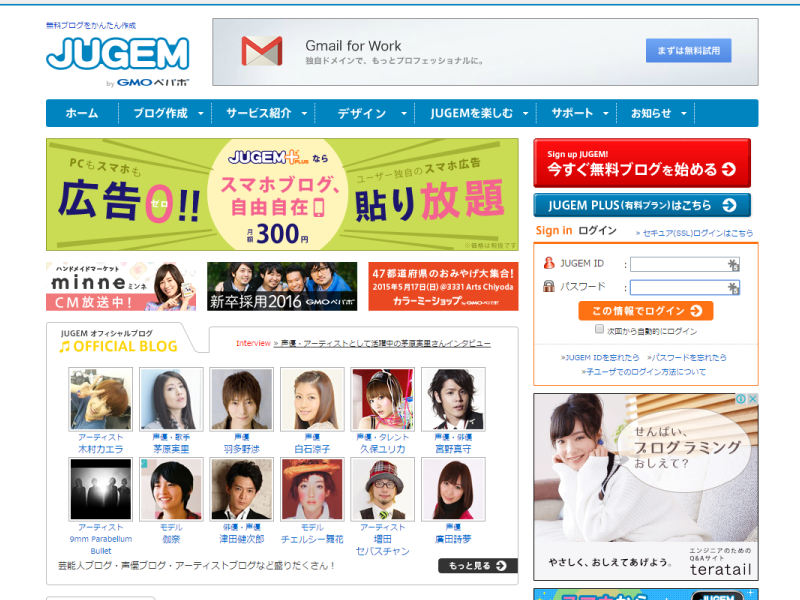Click the もっと見る button

(x=478, y=565)
